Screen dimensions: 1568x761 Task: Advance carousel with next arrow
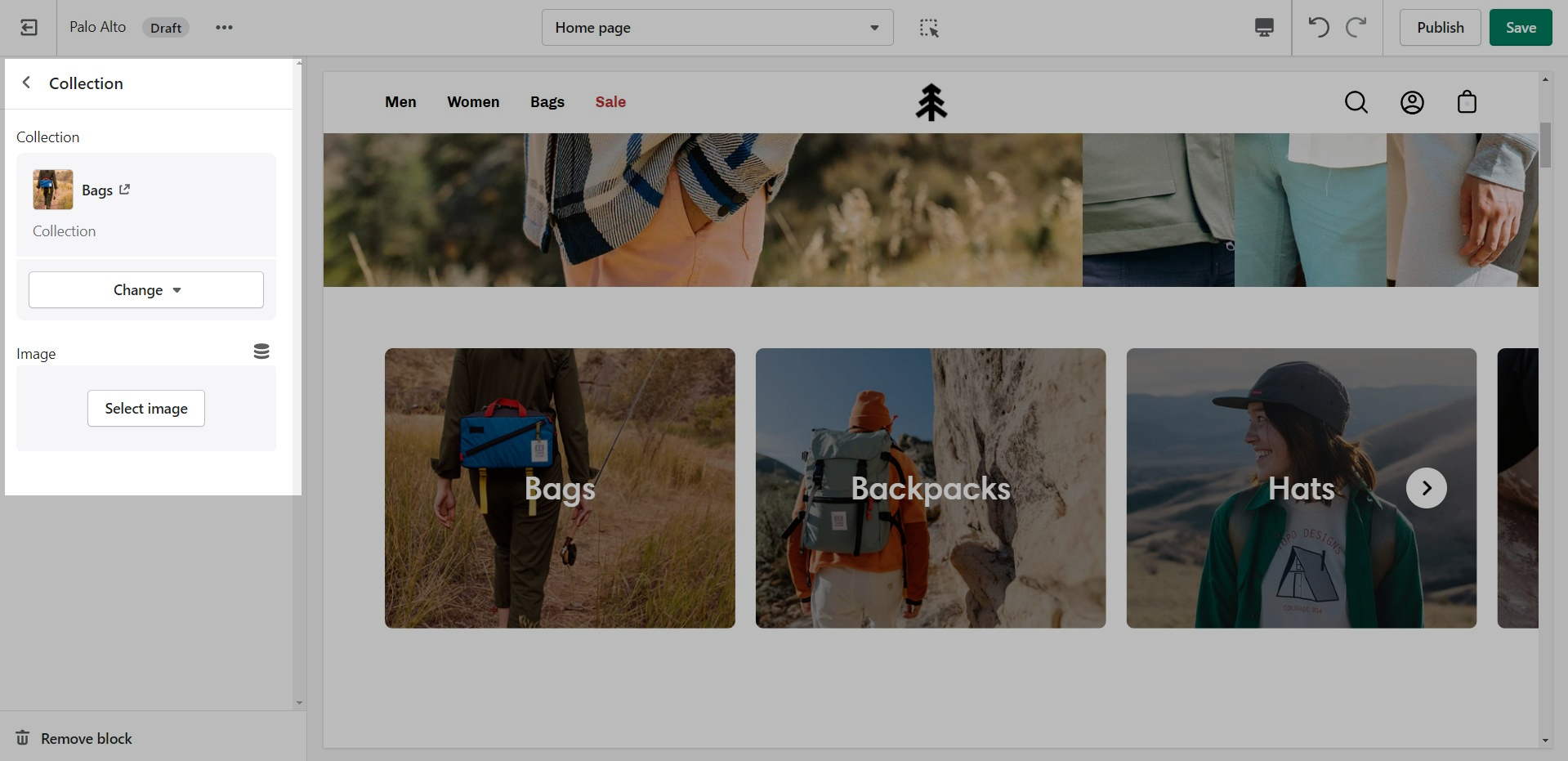[x=1426, y=488]
